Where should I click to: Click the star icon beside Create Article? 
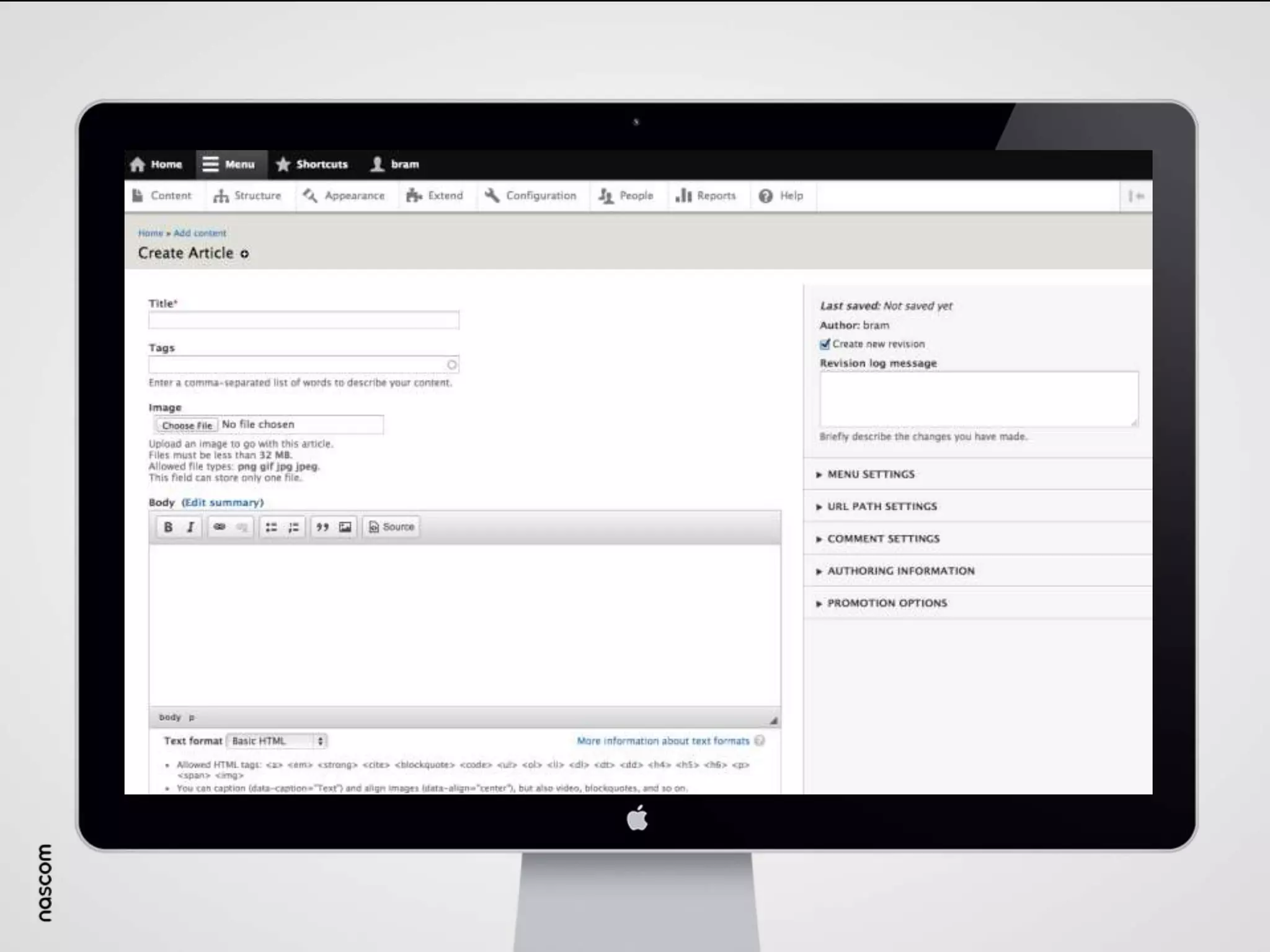click(244, 253)
